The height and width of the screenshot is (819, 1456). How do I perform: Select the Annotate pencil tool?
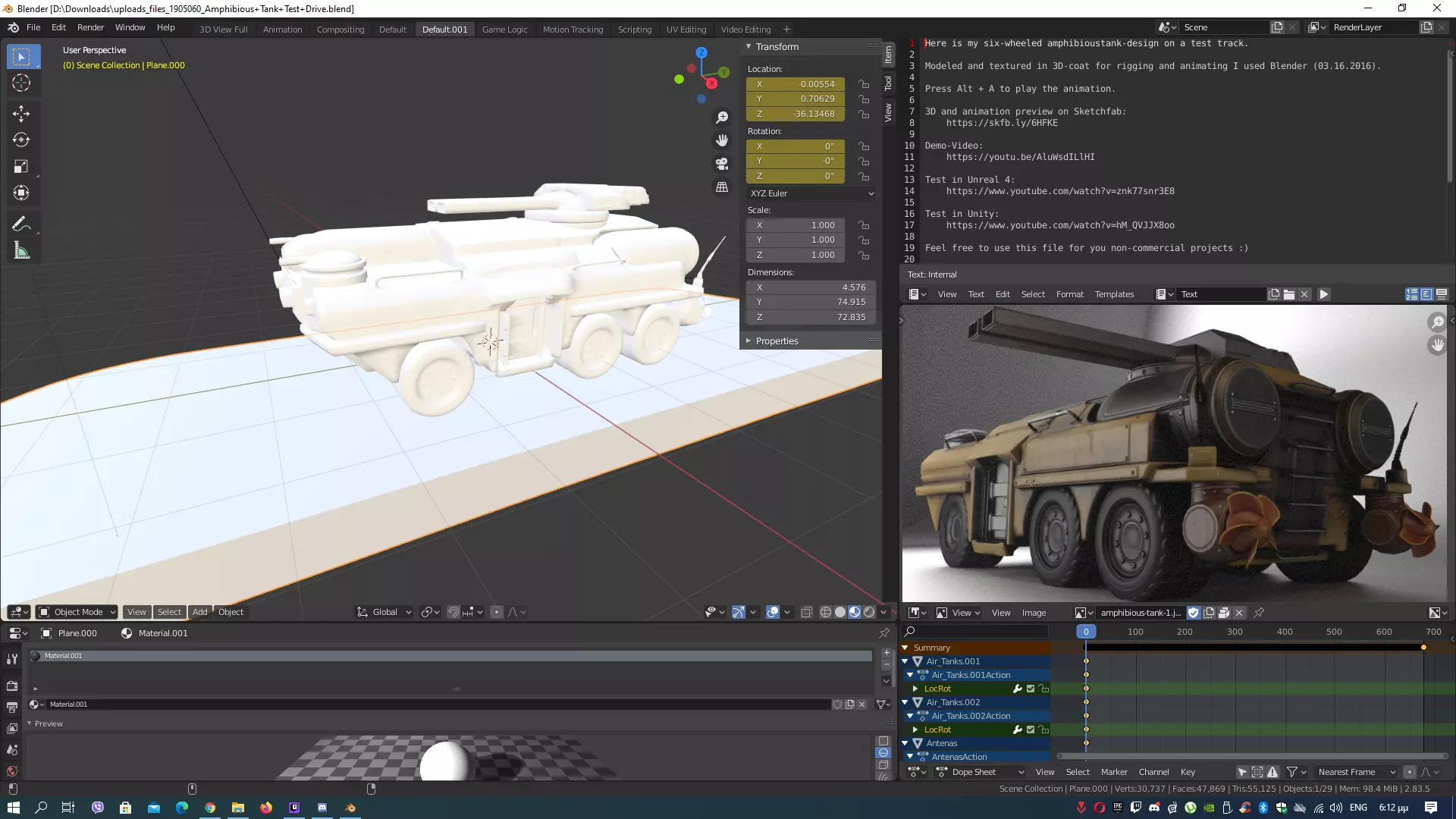click(21, 224)
